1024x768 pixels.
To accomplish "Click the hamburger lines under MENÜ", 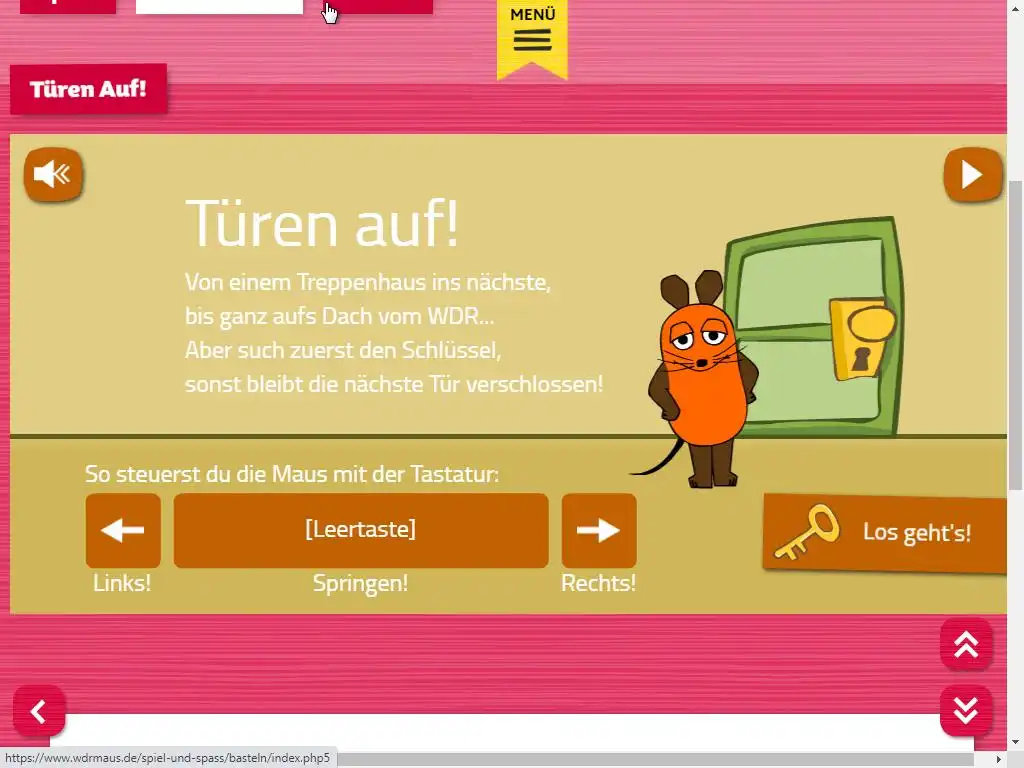I will click(532, 40).
